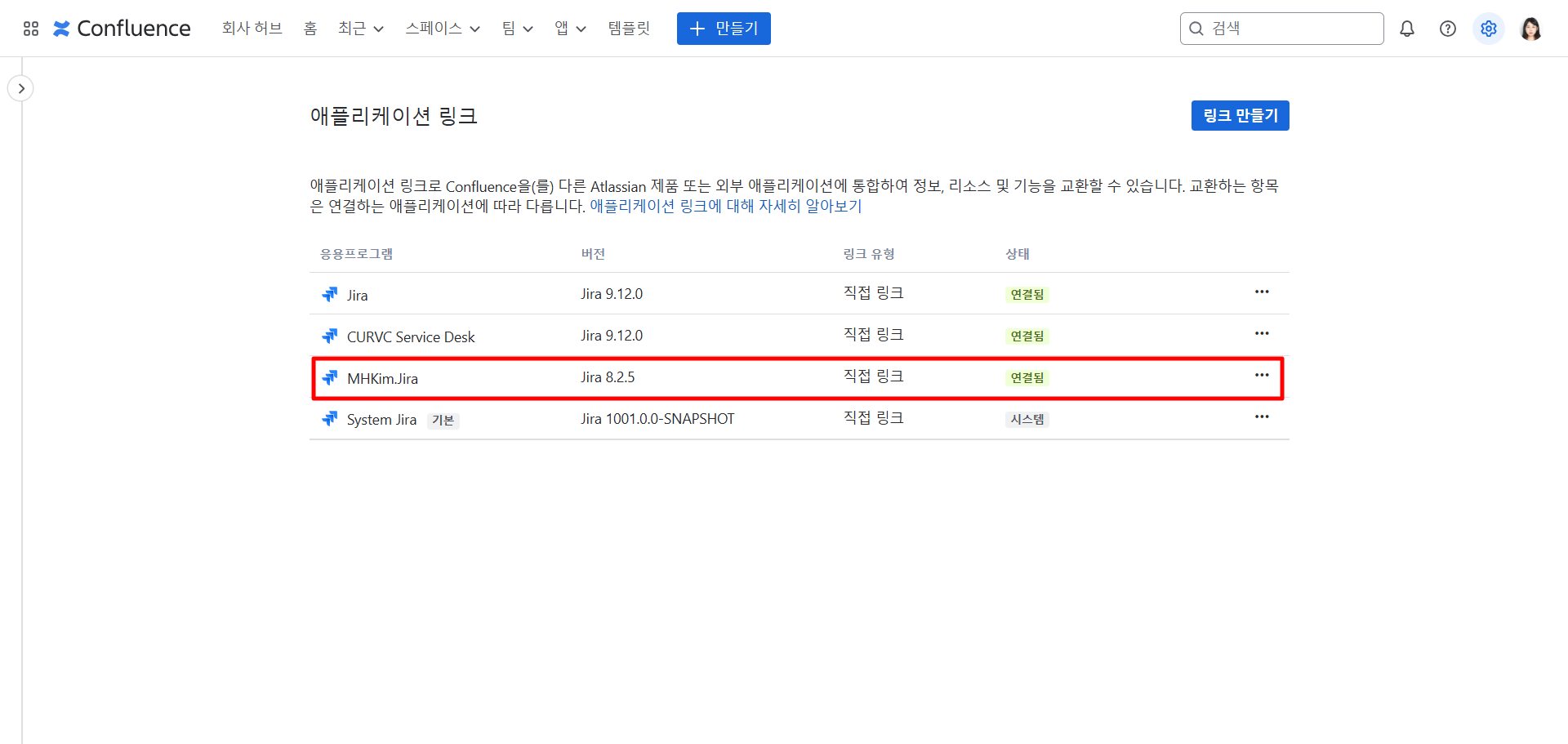Open actions menu for CURVC Service Desk row

coord(1262,334)
